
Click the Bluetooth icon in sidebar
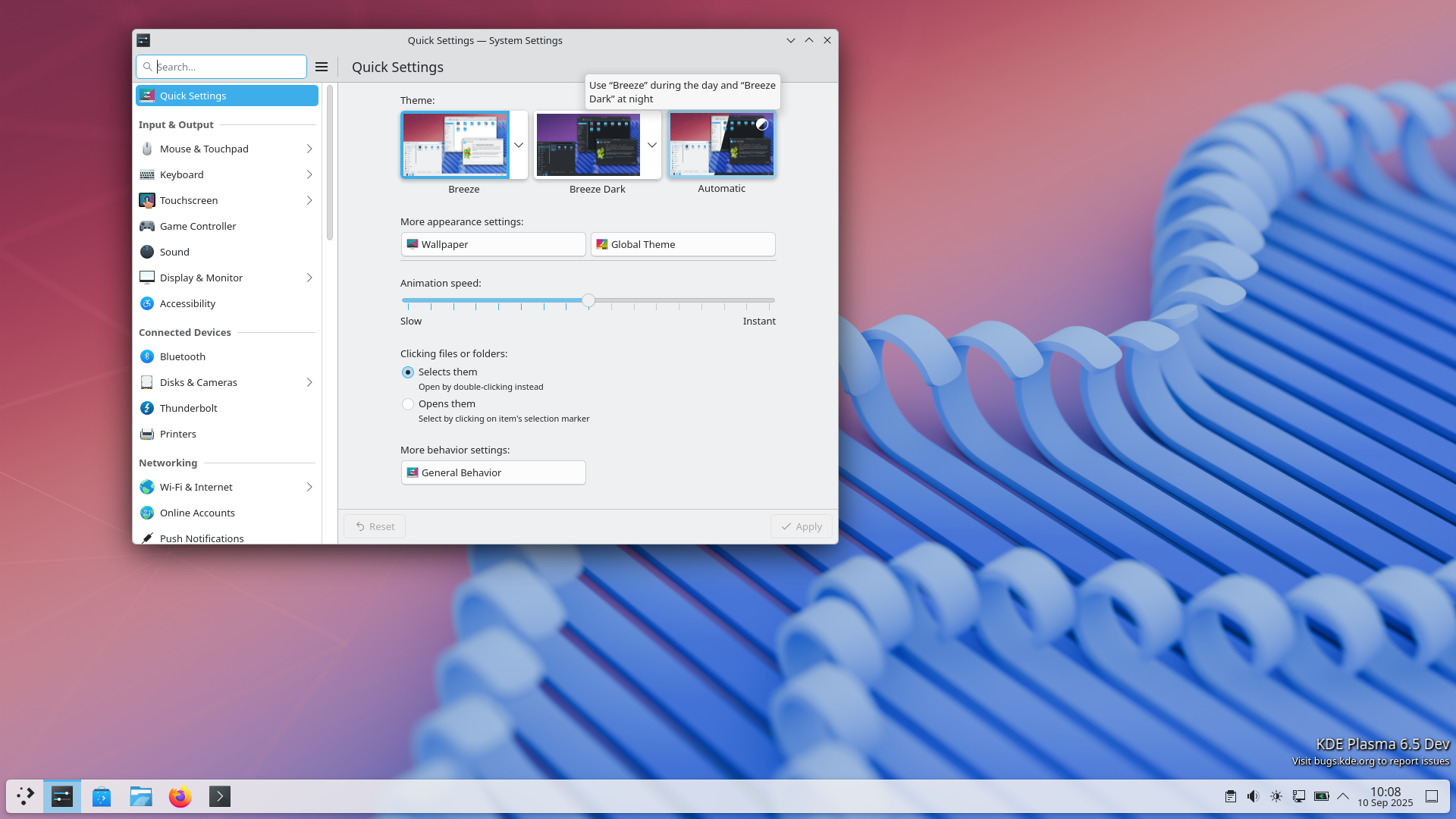[147, 356]
